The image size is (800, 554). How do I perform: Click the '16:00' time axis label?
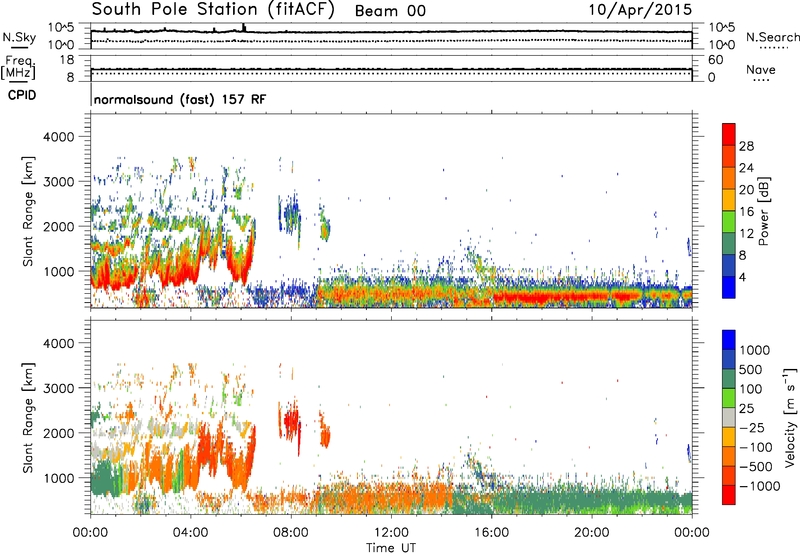(491, 533)
